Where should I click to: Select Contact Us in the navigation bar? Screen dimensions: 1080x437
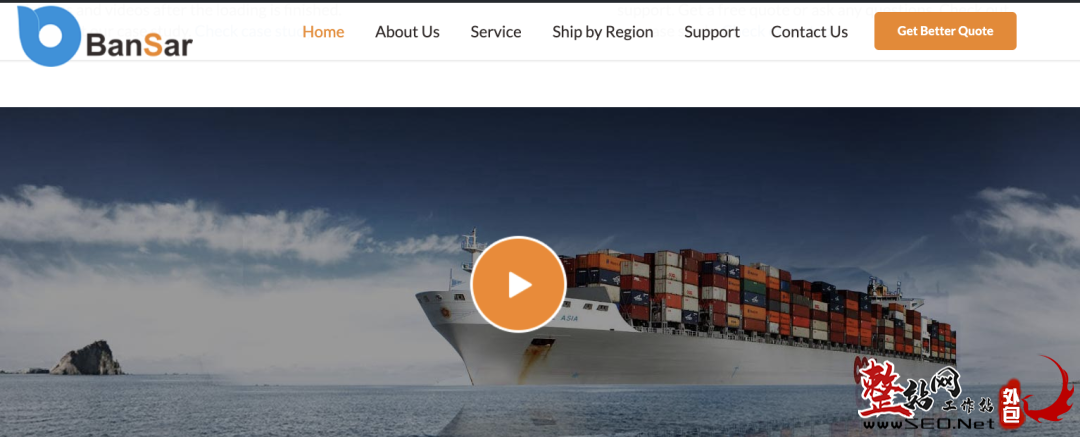click(809, 32)
